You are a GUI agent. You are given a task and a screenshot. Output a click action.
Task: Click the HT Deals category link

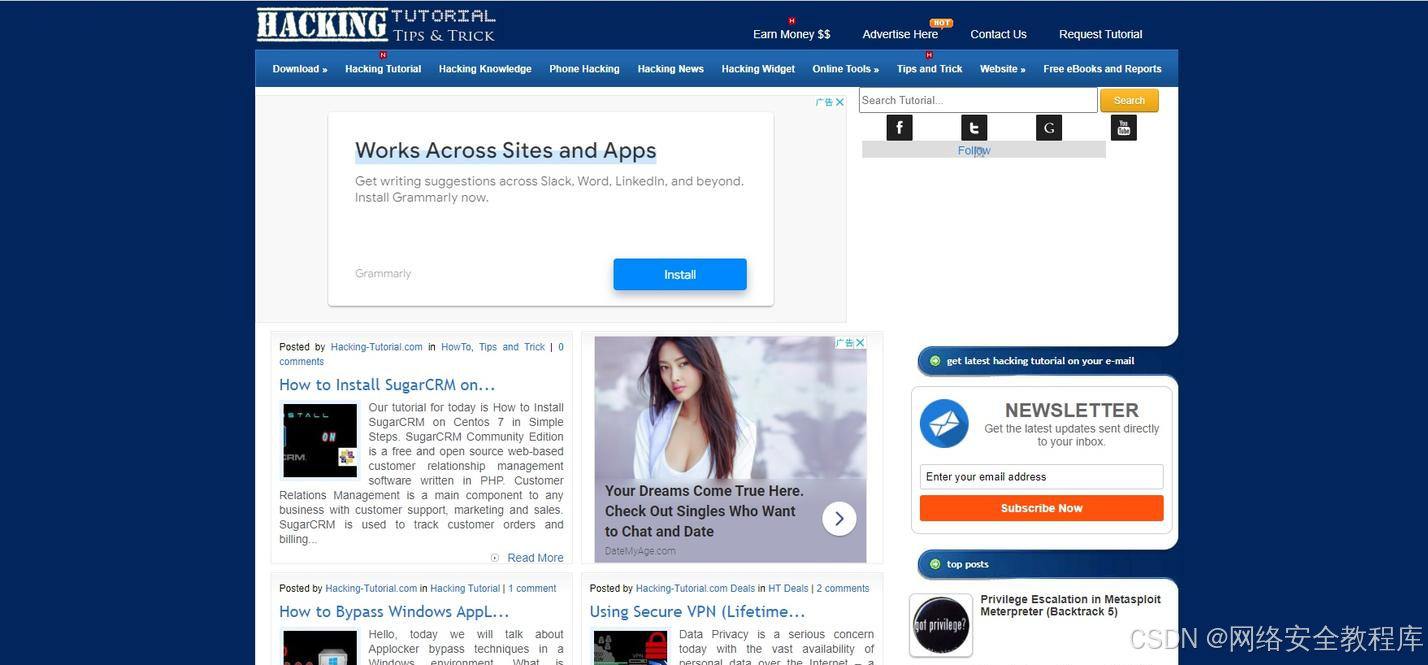click(788, 588)
